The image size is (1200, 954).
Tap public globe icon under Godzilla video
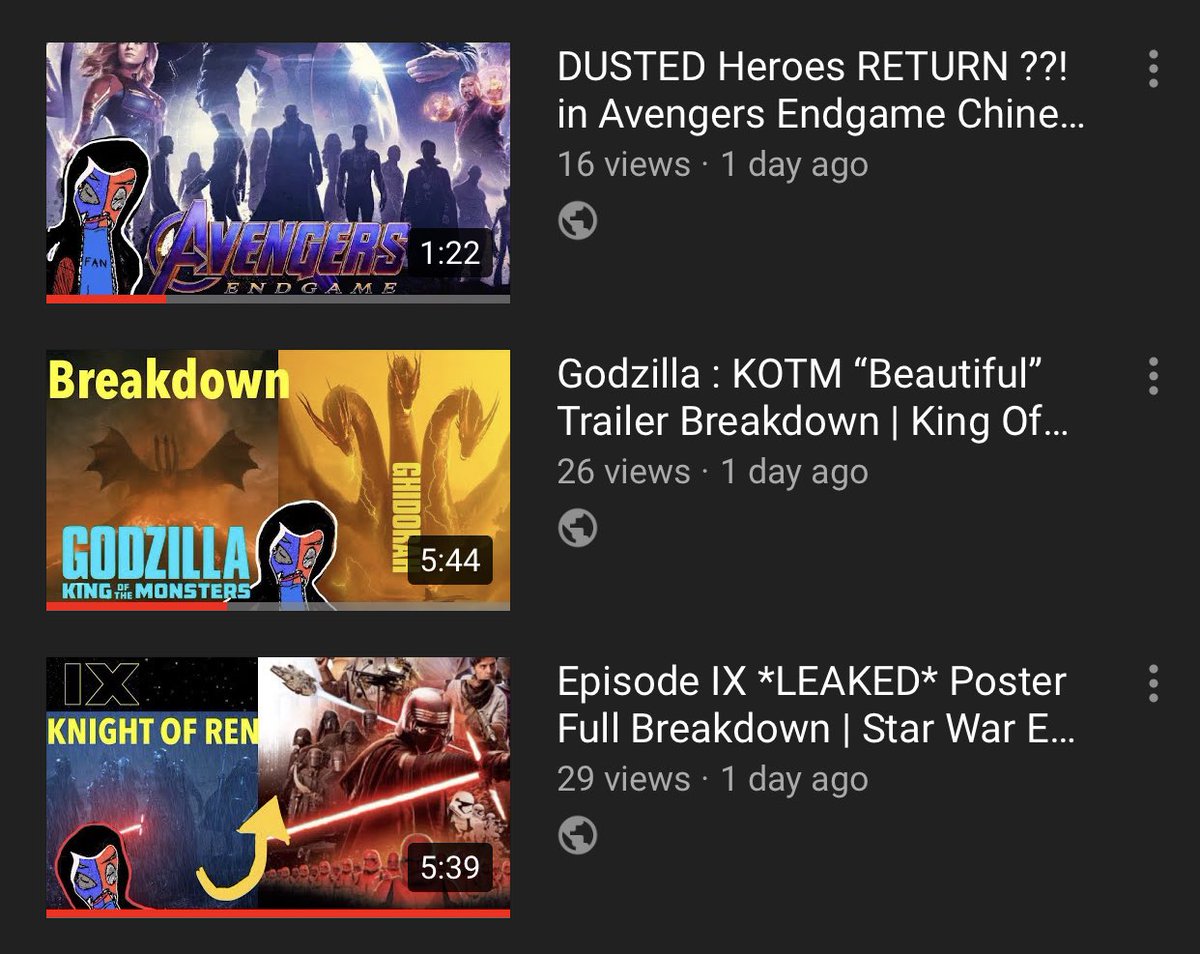pyautogui.click(x=577, y=528)
